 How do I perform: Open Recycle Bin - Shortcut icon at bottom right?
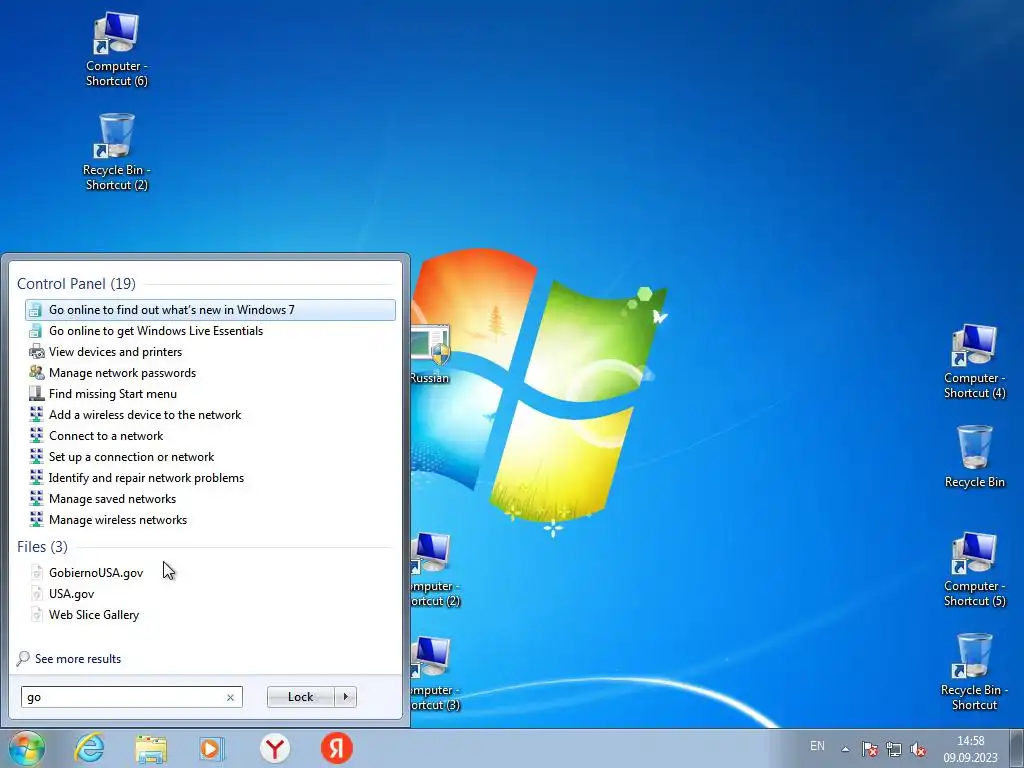click(x=974, y=672)
